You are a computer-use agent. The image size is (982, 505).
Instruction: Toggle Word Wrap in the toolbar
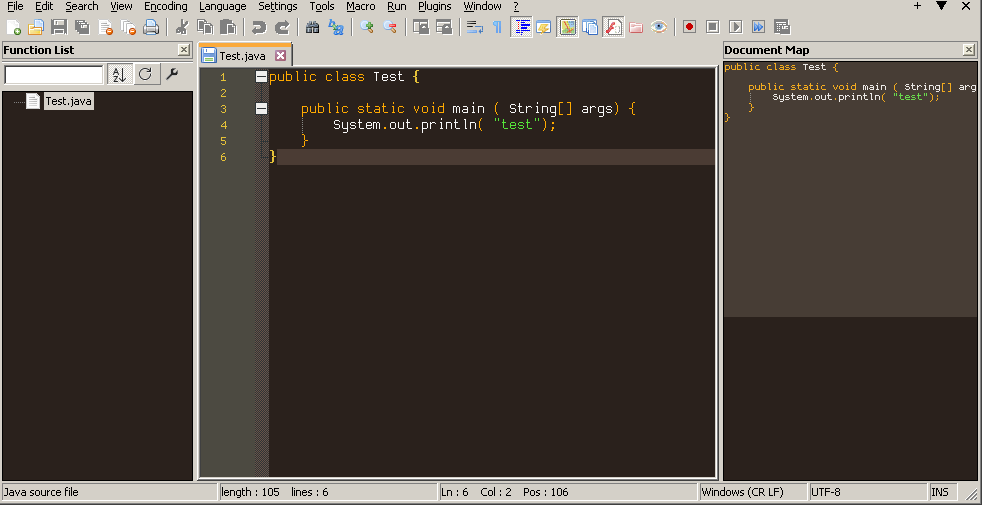tap(475, 27)
